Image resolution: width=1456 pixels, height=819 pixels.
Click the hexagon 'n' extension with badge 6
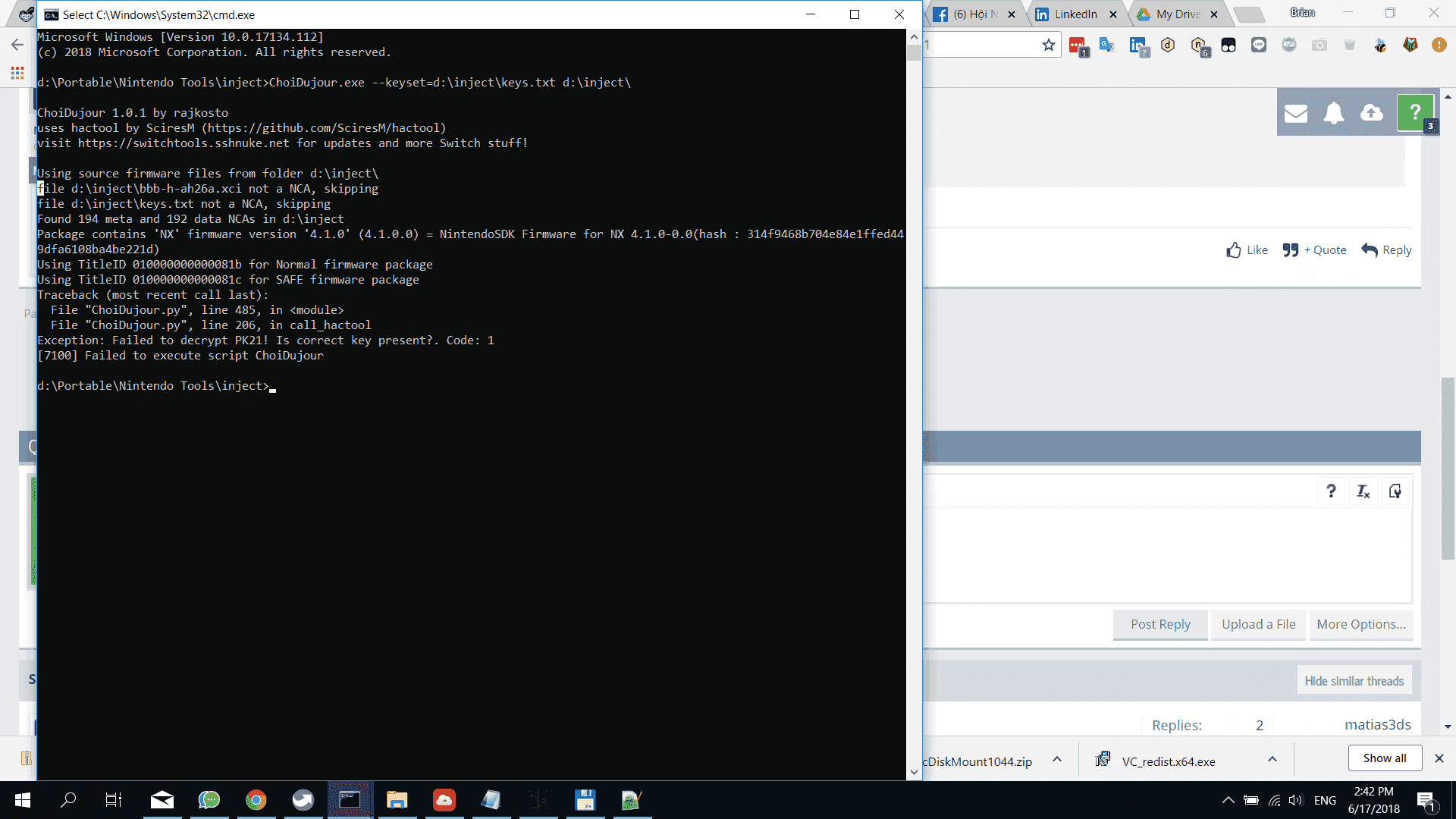pyautogui.click(x=1199, y=46)
